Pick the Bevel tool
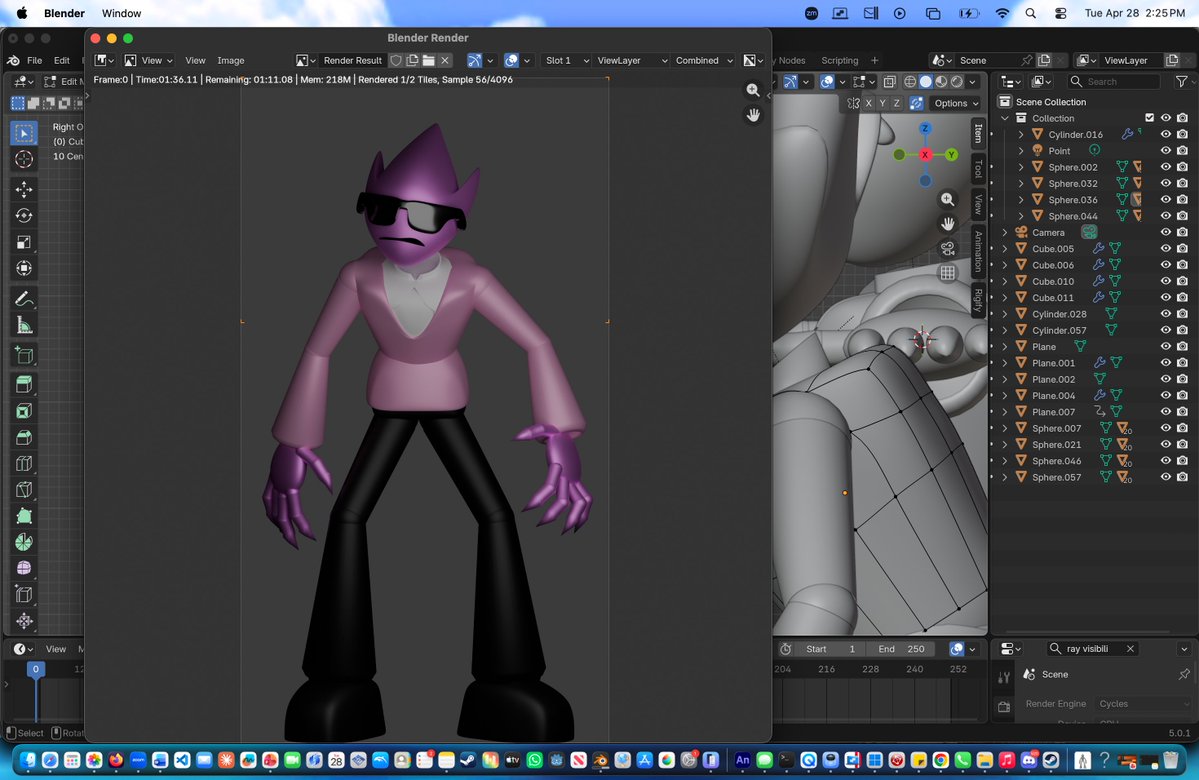Screen dimensions: 1199x780 click(x=24, y=437)
